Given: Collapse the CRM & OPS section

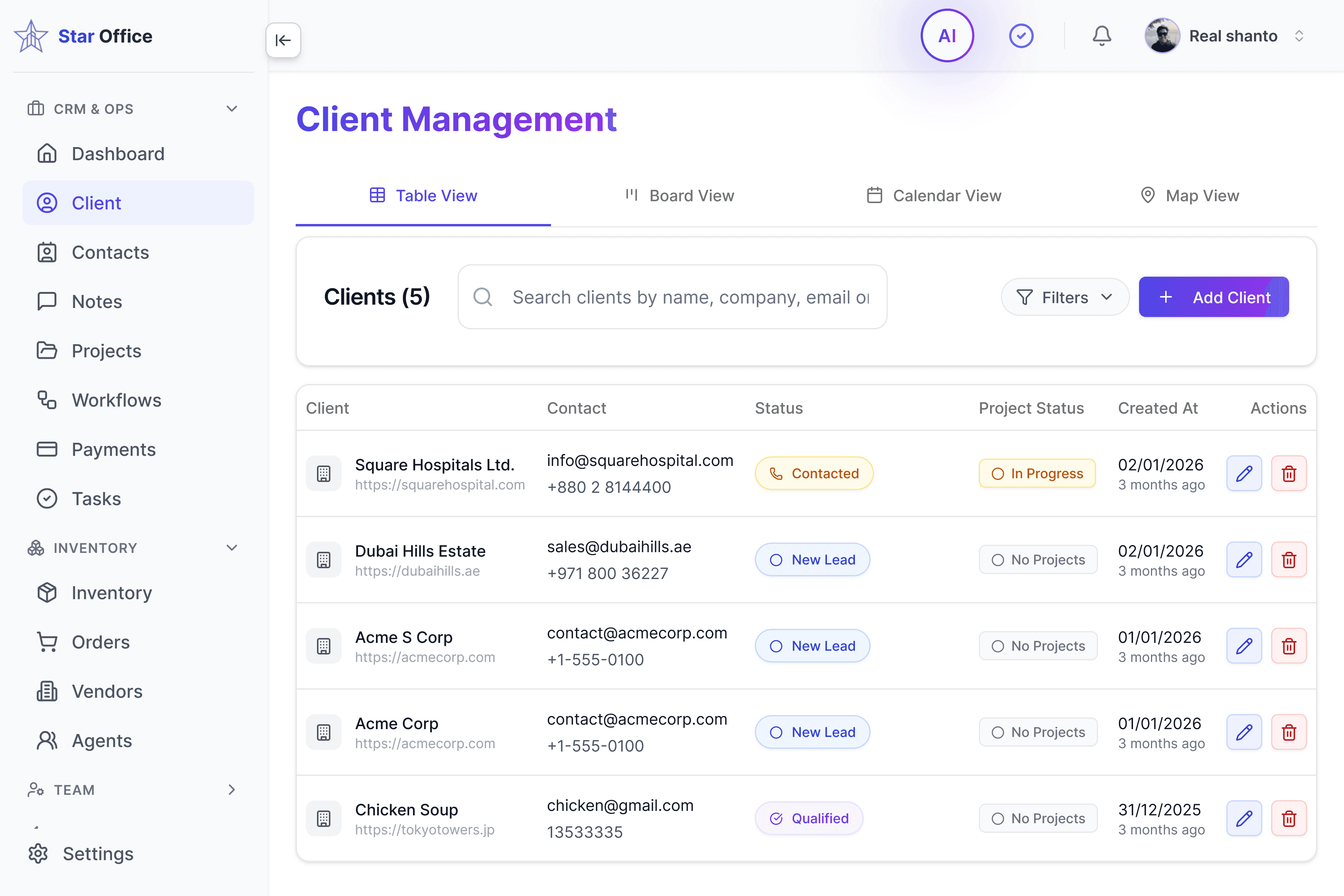Looking at the screenshot, I should coord(231,109).
